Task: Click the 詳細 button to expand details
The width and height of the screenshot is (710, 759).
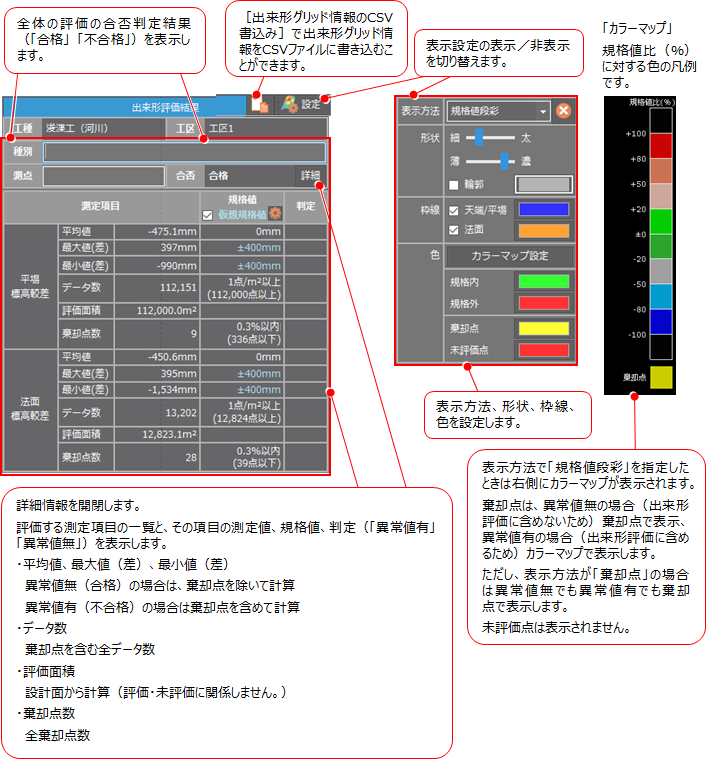Action: click(x=311, y=176)
